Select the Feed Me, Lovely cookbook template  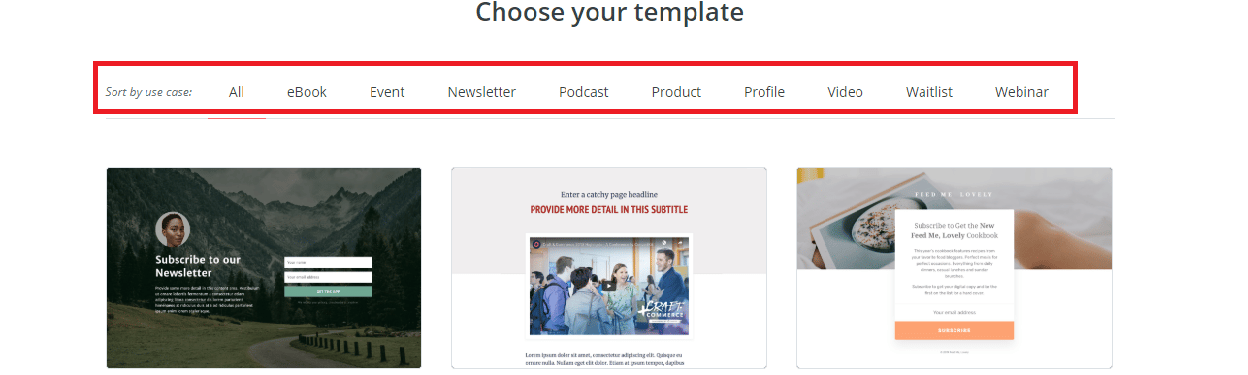click(x=954, y=268)
